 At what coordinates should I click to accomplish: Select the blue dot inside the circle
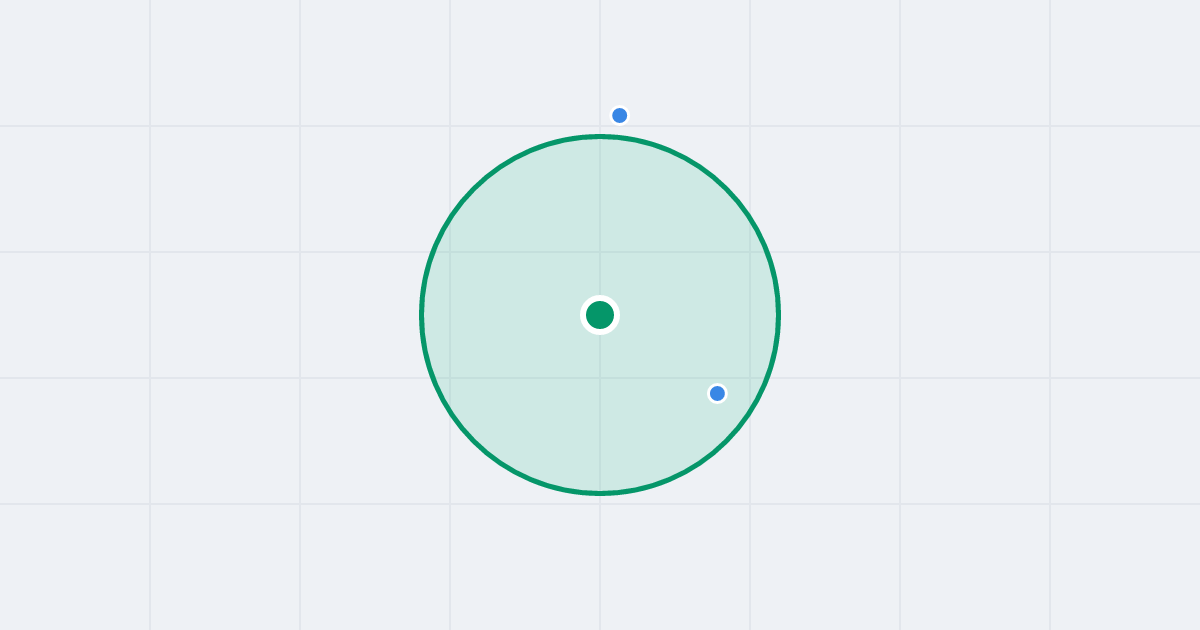tap(717, 393)
